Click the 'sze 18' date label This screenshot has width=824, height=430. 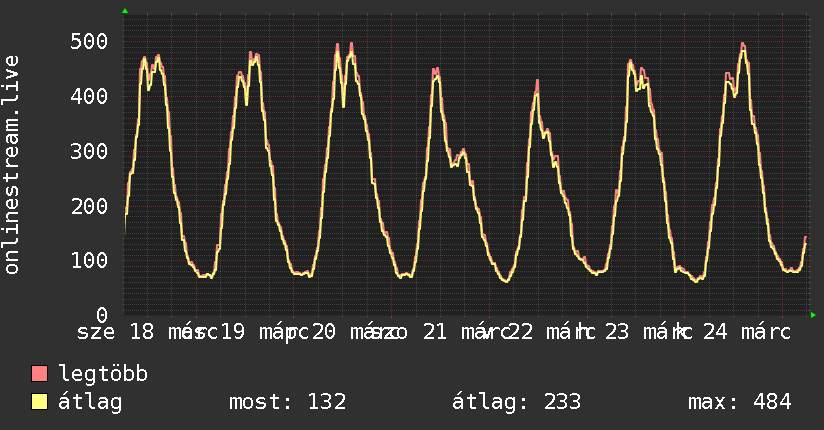[116, 332]
